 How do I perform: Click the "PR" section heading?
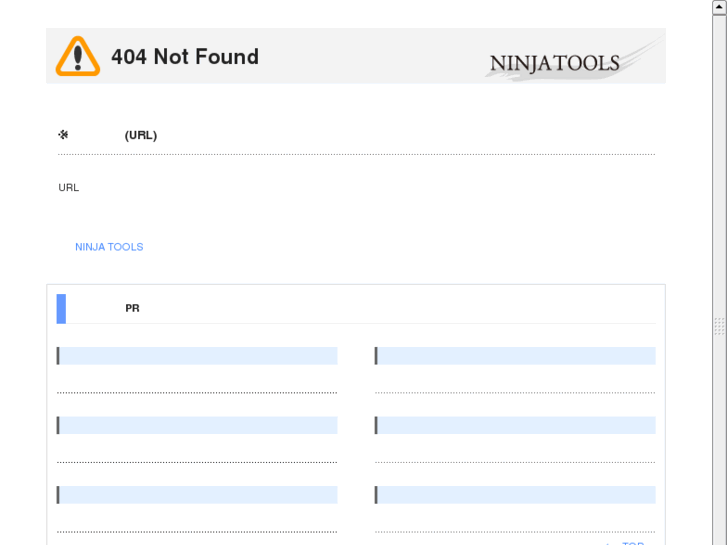click(132, 308)
